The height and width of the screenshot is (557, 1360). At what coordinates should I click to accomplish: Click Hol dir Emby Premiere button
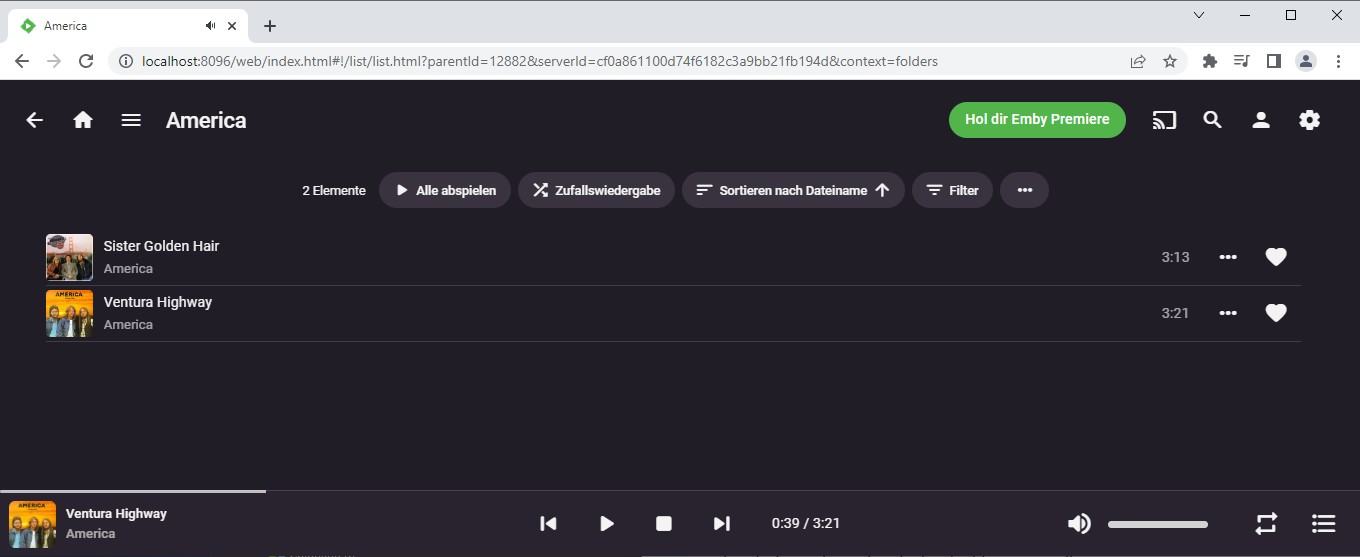coord(1037,120)
